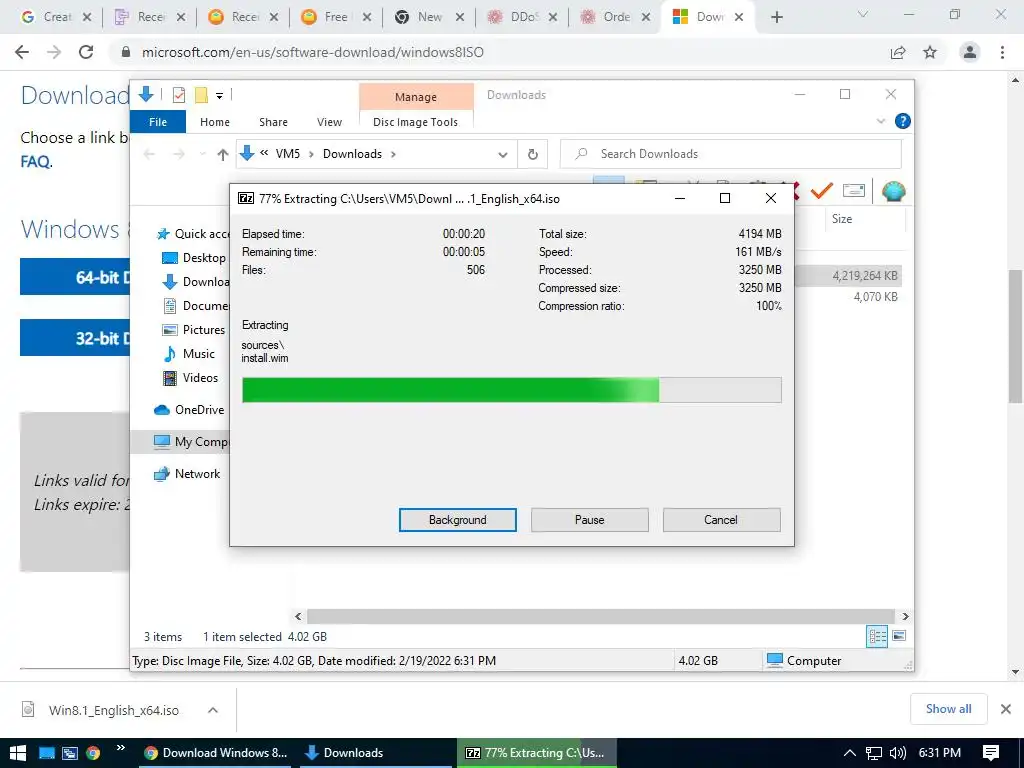Image resolution: width=1024 pixels, height=768 pixels.
Task: Click the Manage contextual tab header
Action: pos(416,97)
